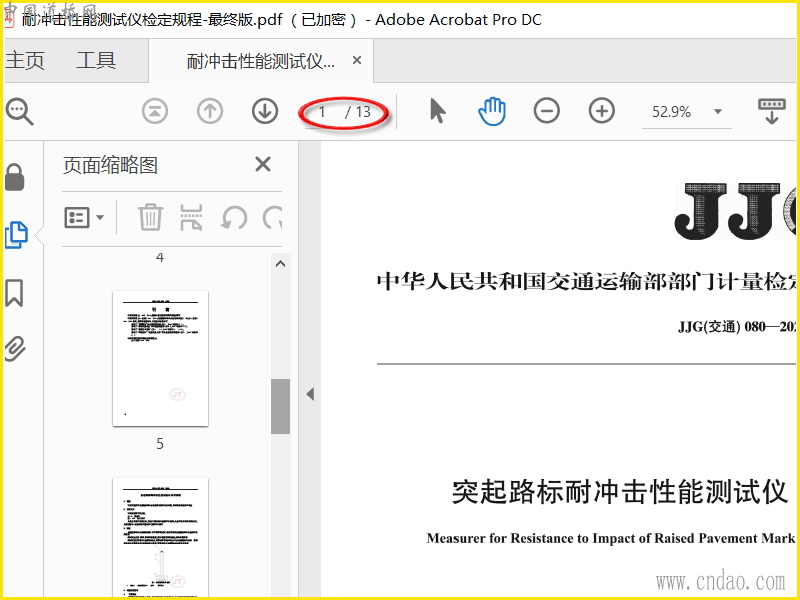The image size is (800, 600).
Task: Jump to first page arrow
Action: (155, 111)
